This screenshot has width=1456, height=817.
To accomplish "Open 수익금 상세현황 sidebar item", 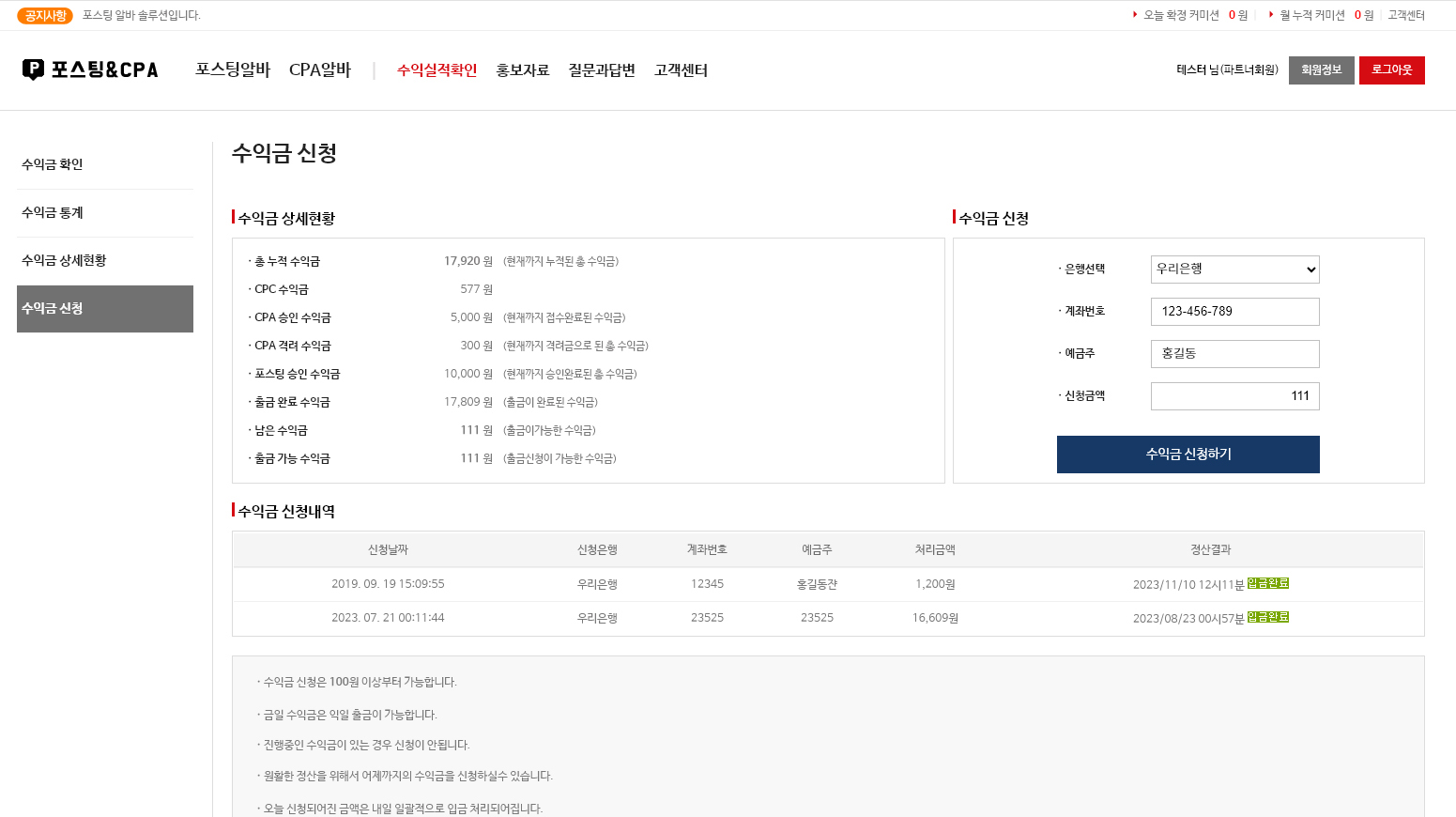I will coord(64,260).
